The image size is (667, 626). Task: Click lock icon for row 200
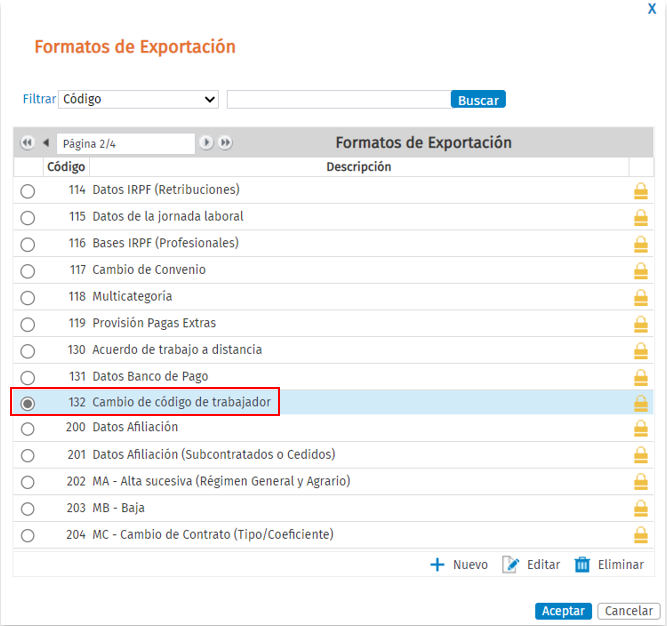tap(641, 429)
